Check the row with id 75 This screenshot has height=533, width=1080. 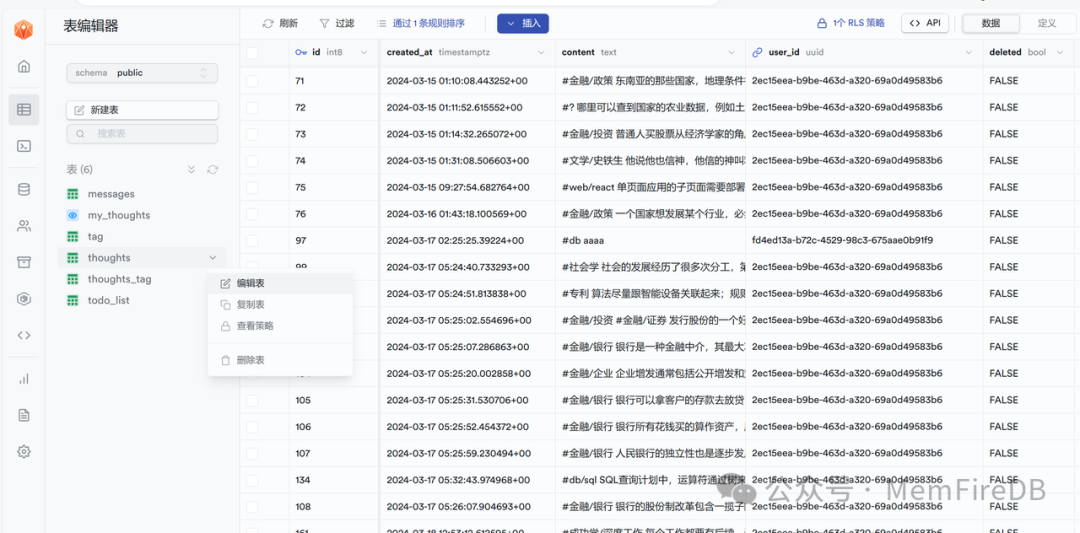click(252, 187)
